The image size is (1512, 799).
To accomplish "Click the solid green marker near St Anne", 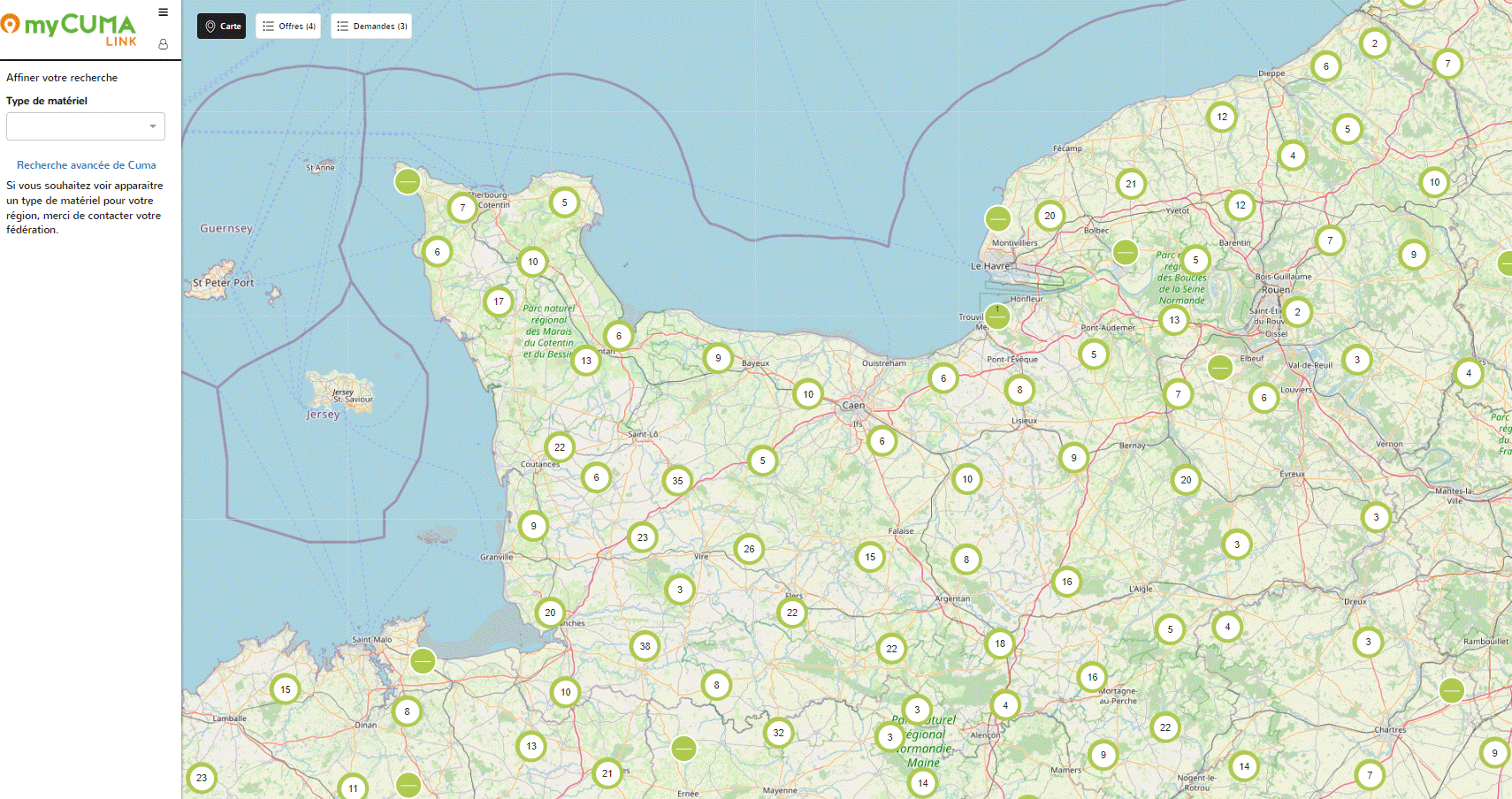I will coord(408,182).
